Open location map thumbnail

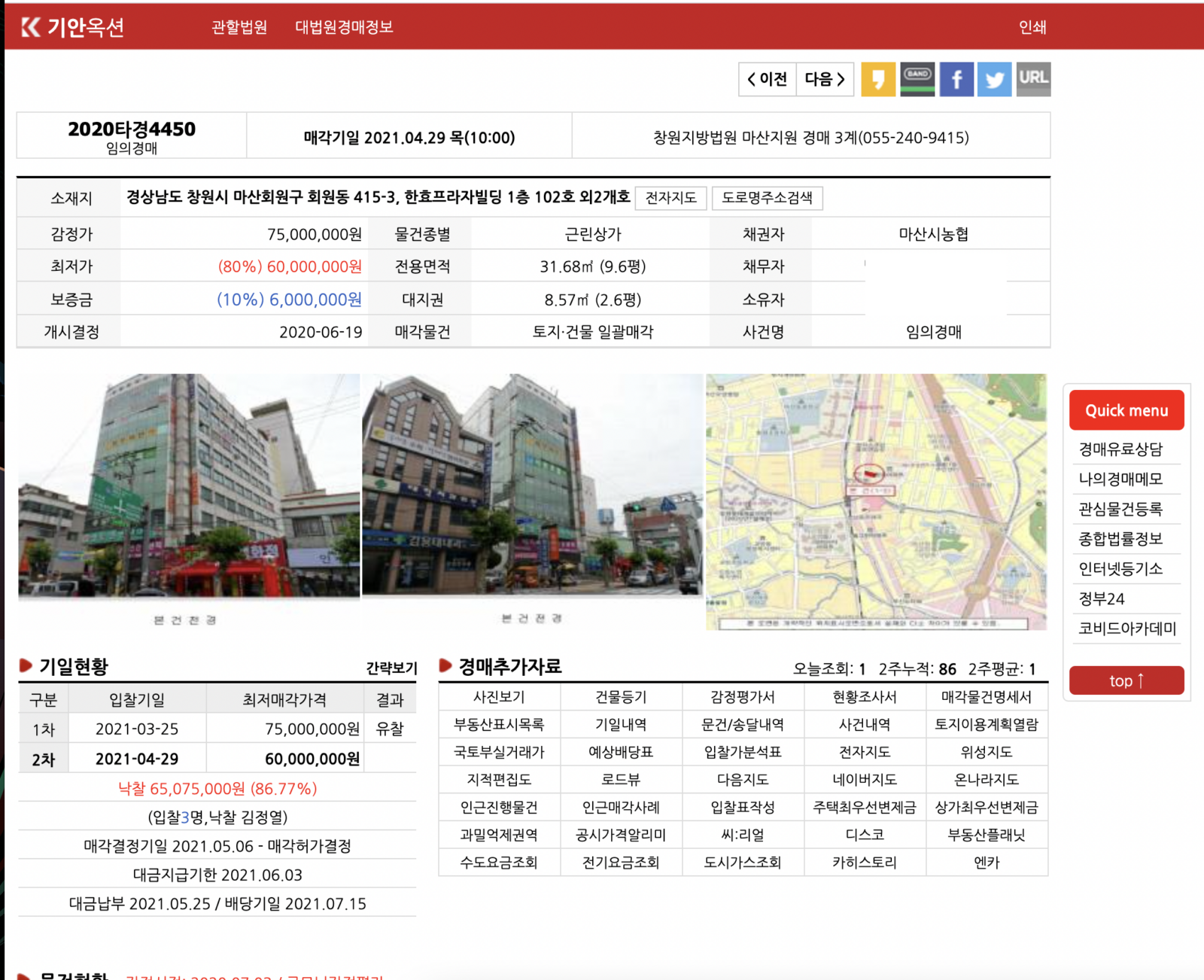[876, 502]
